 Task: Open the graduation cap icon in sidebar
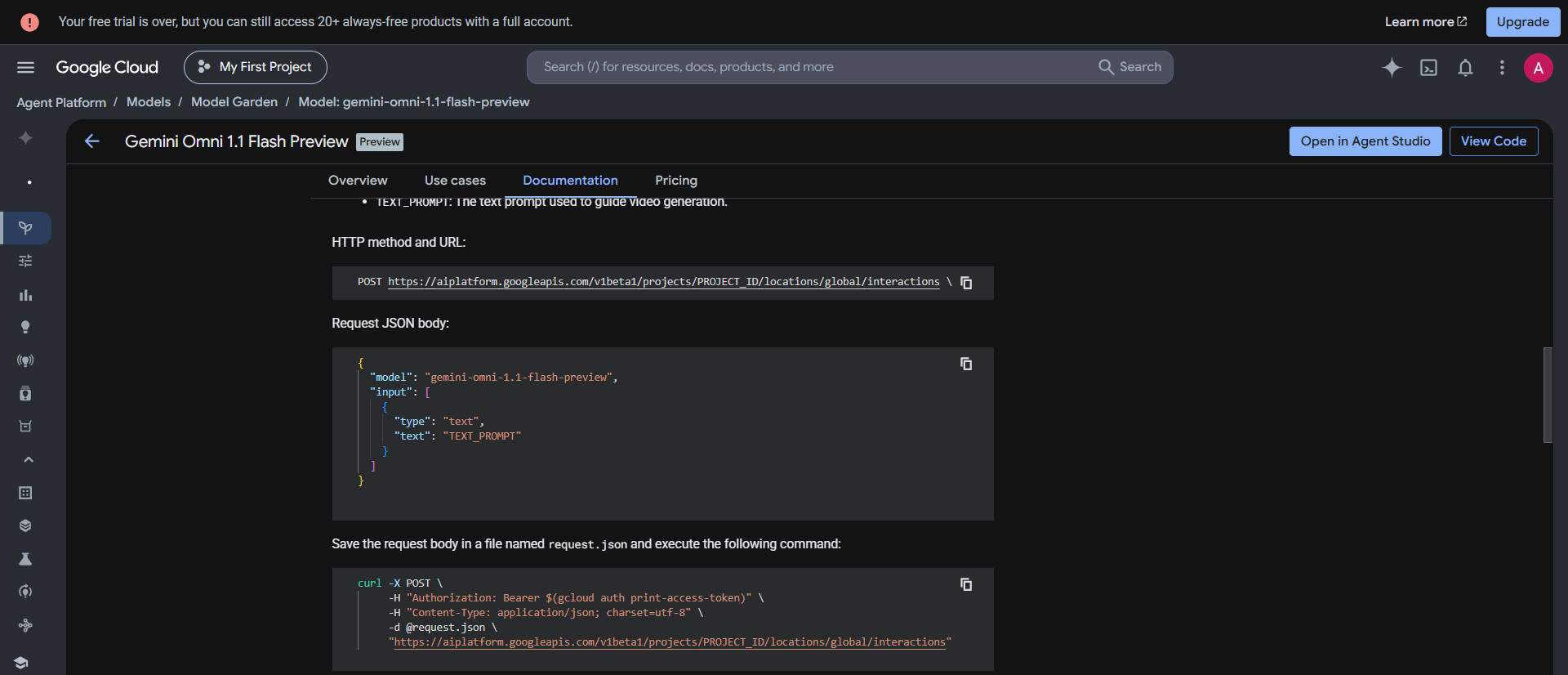[x=22, y=663]
